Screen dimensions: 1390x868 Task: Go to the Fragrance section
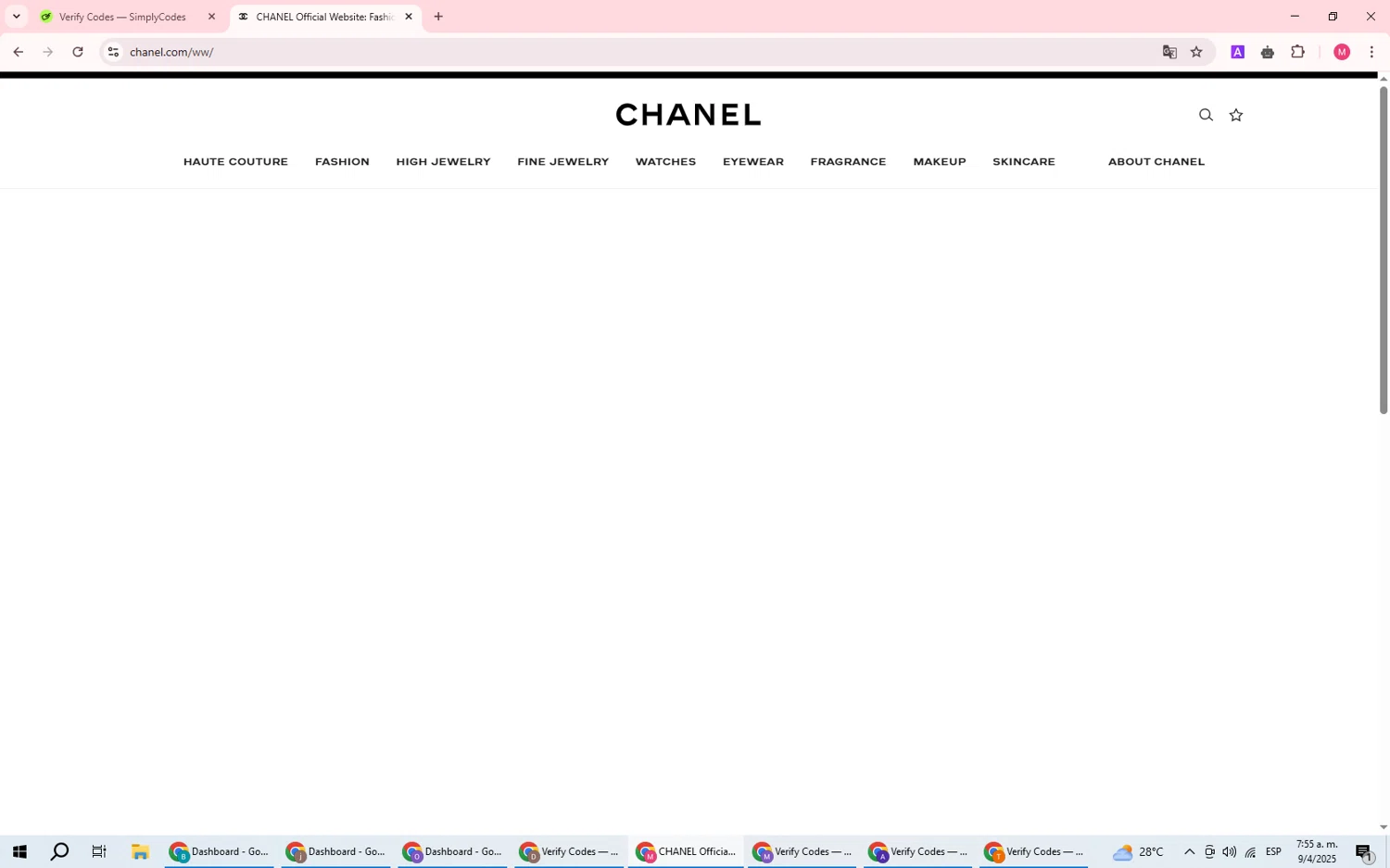click(848, 162)
